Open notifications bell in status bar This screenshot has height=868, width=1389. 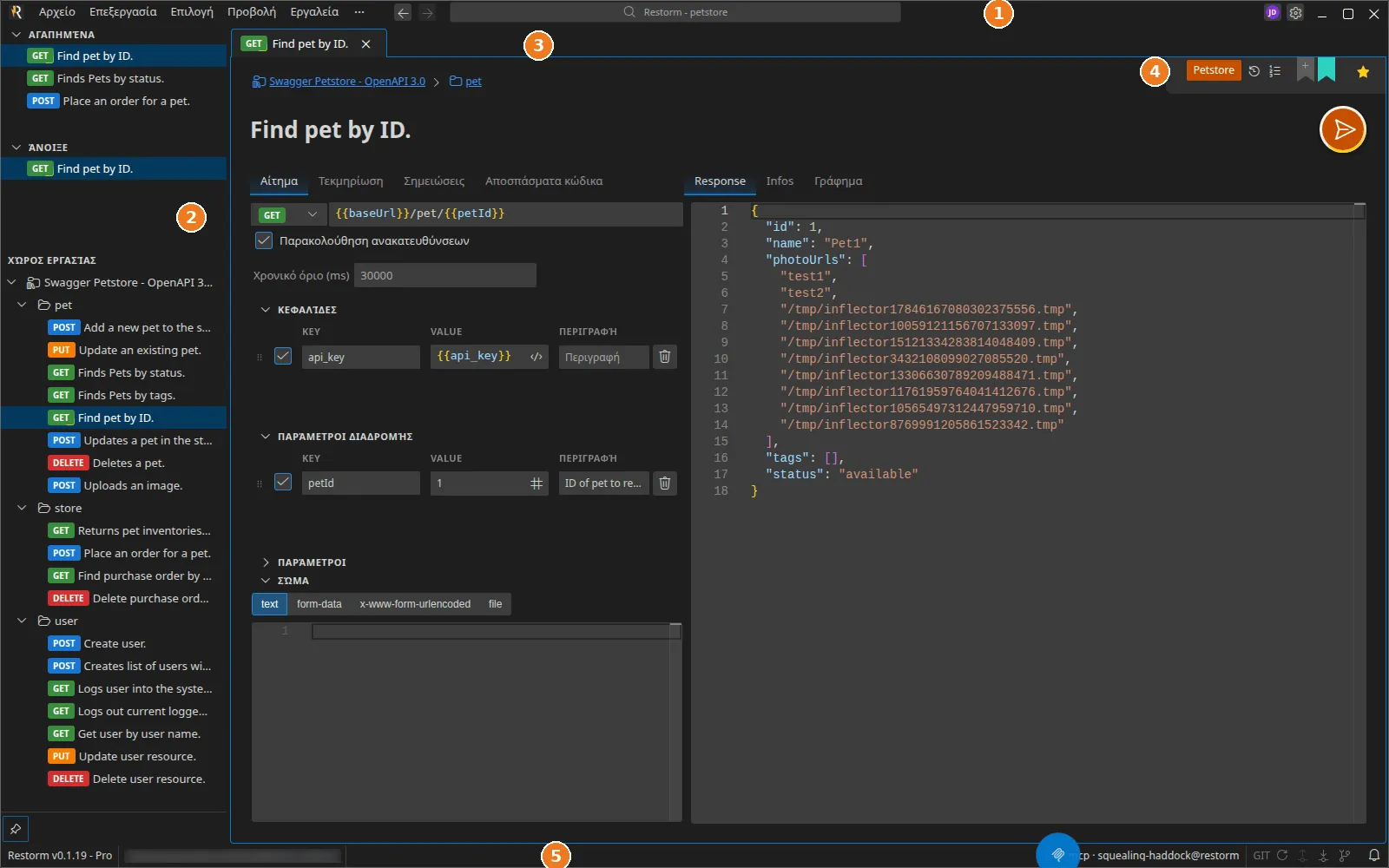1374,855
